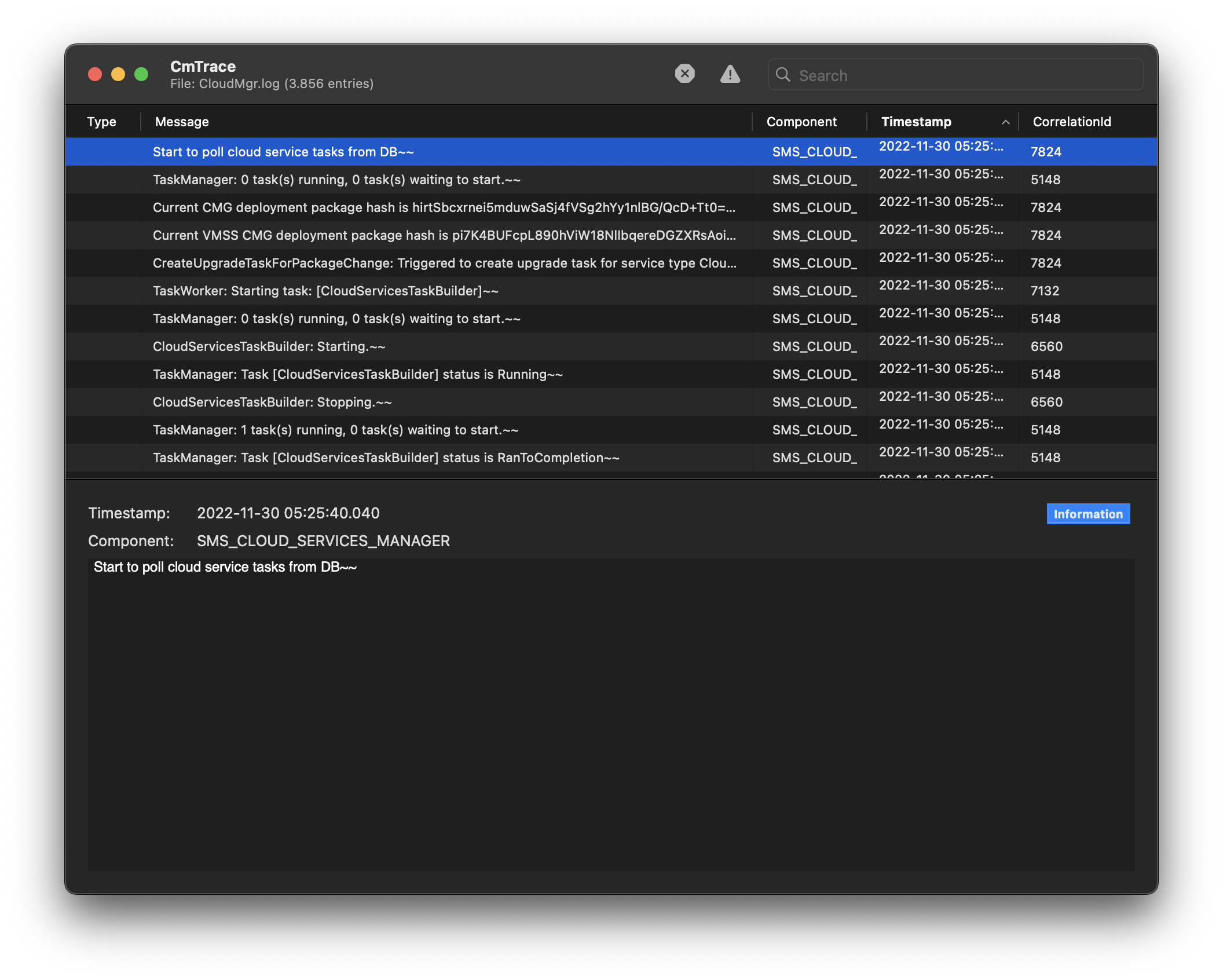Sort by the CorrelationId column header
The height and width of the screenshot is (980, 1223).
tap(1071, 122)
